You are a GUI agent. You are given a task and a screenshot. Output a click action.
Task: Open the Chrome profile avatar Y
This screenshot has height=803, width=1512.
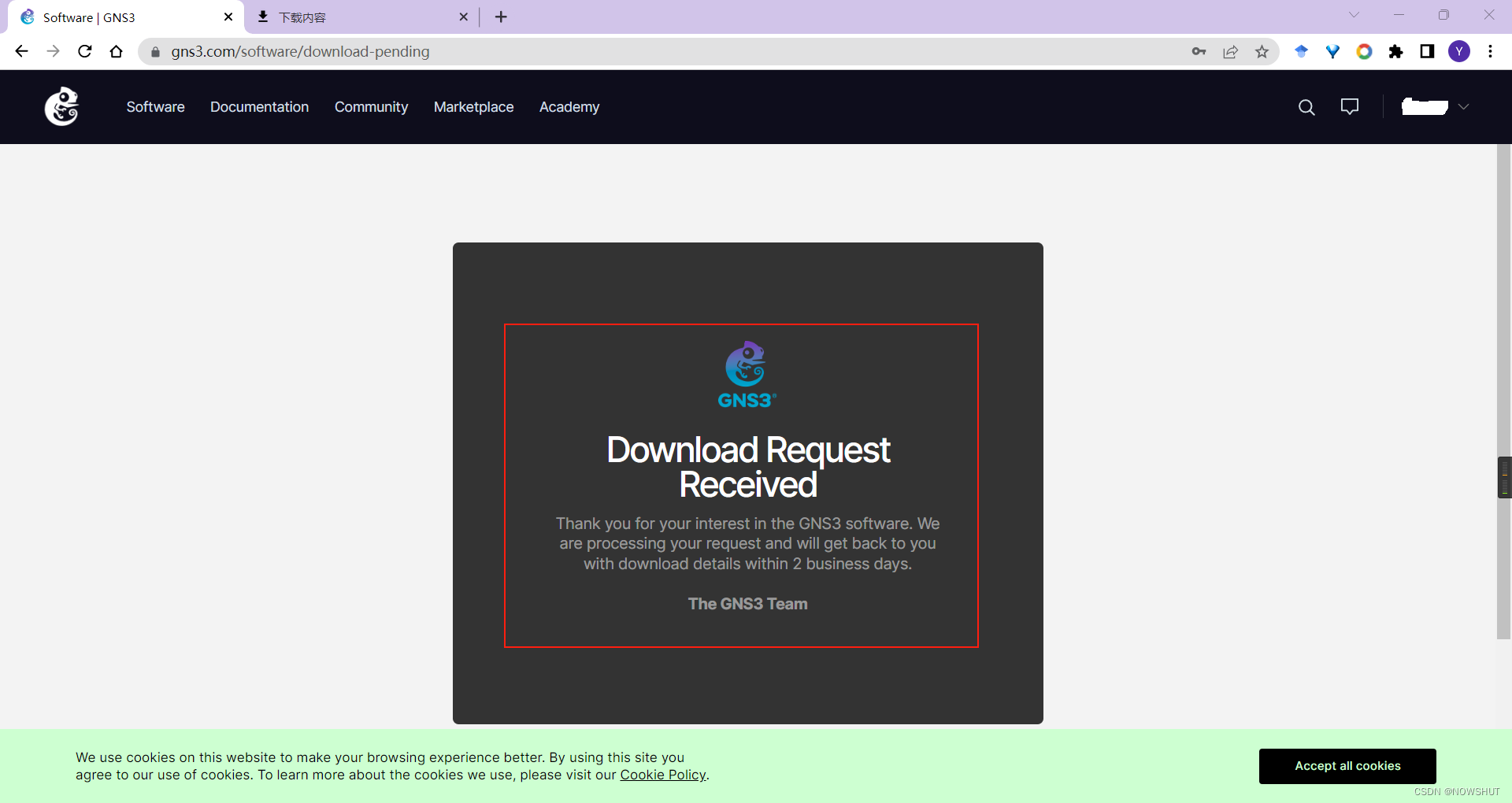[1459, 51]
